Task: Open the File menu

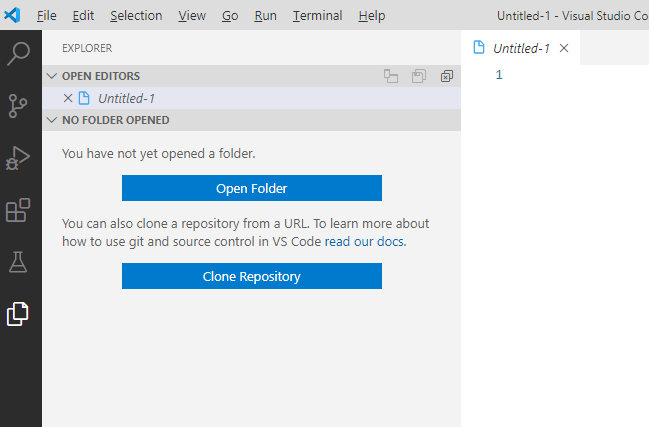Action: click(x=46, y=16)
